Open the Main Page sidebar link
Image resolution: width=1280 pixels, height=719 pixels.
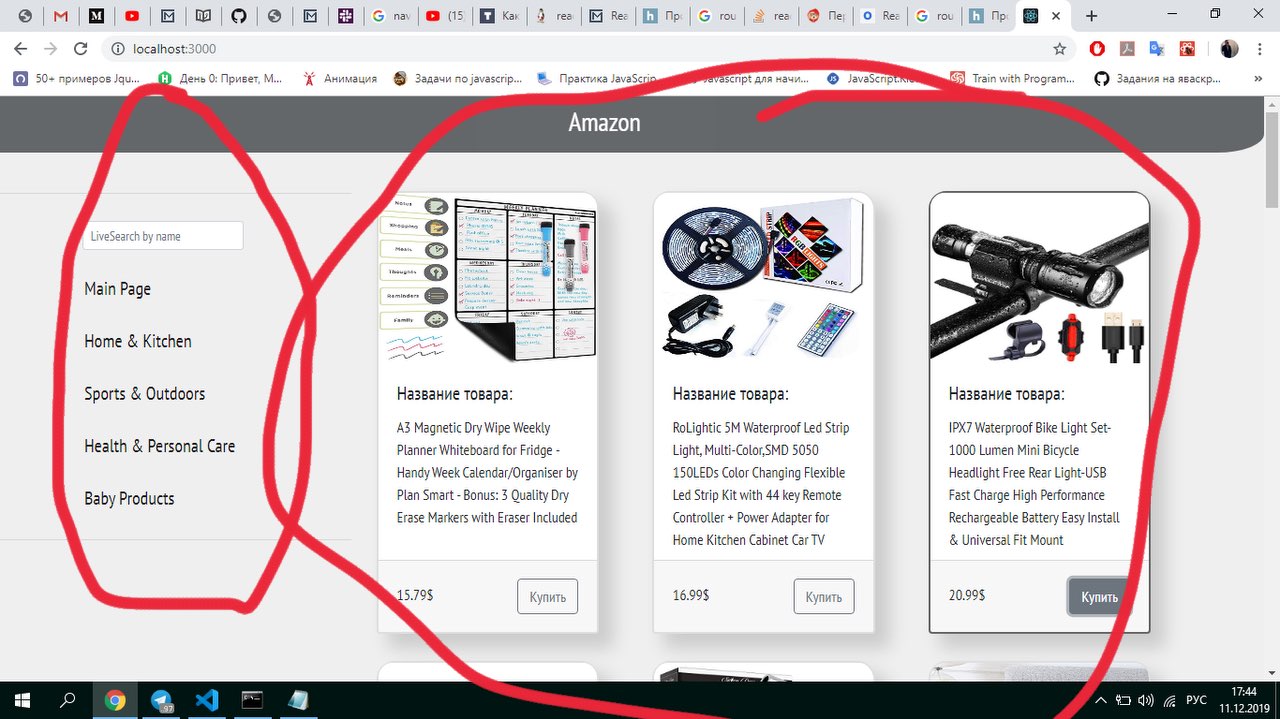pyautogui.click(x=118, y=289)
